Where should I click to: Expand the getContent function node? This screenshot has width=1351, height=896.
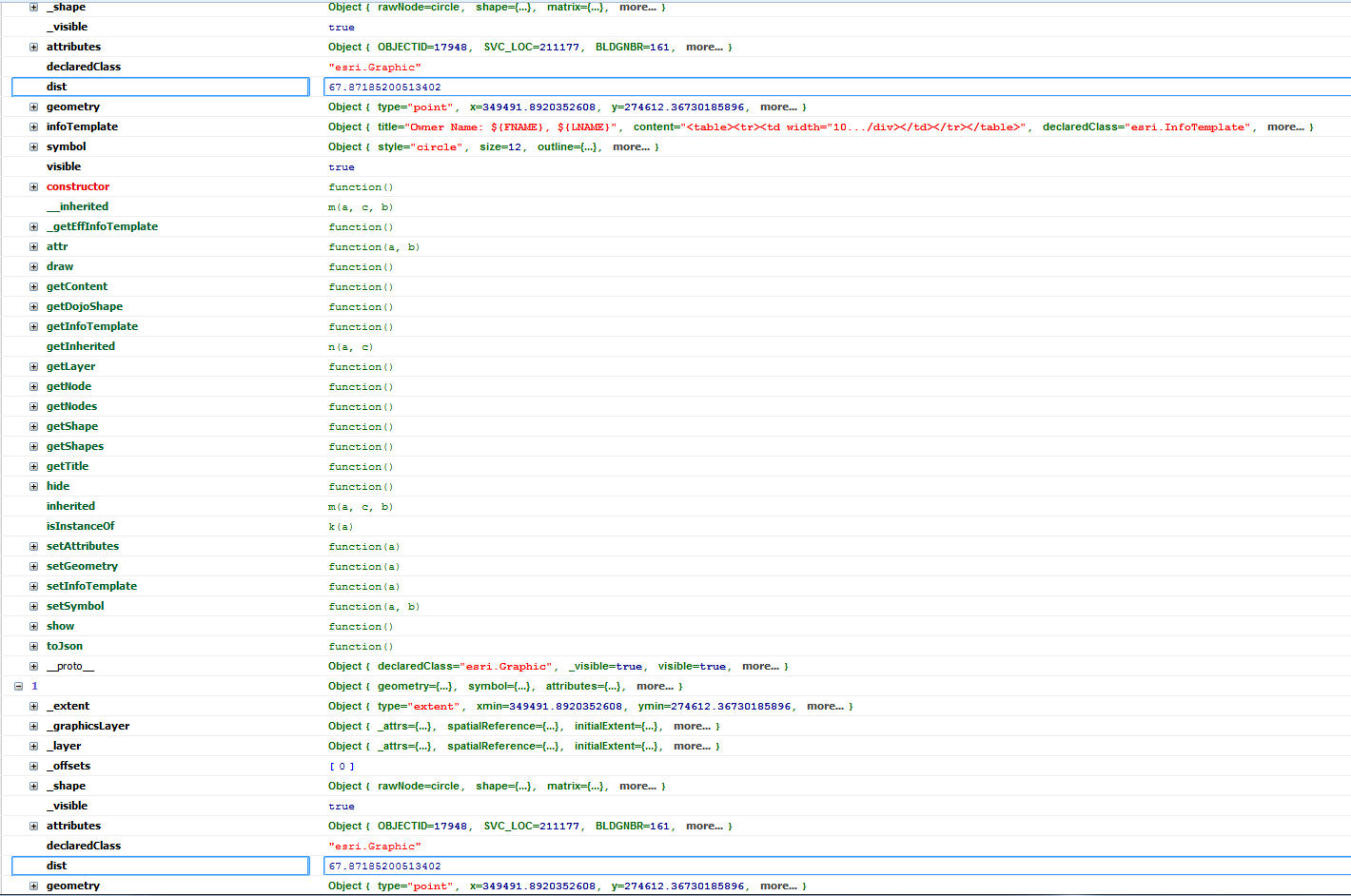pyautogui.click(x=33, y=286)
